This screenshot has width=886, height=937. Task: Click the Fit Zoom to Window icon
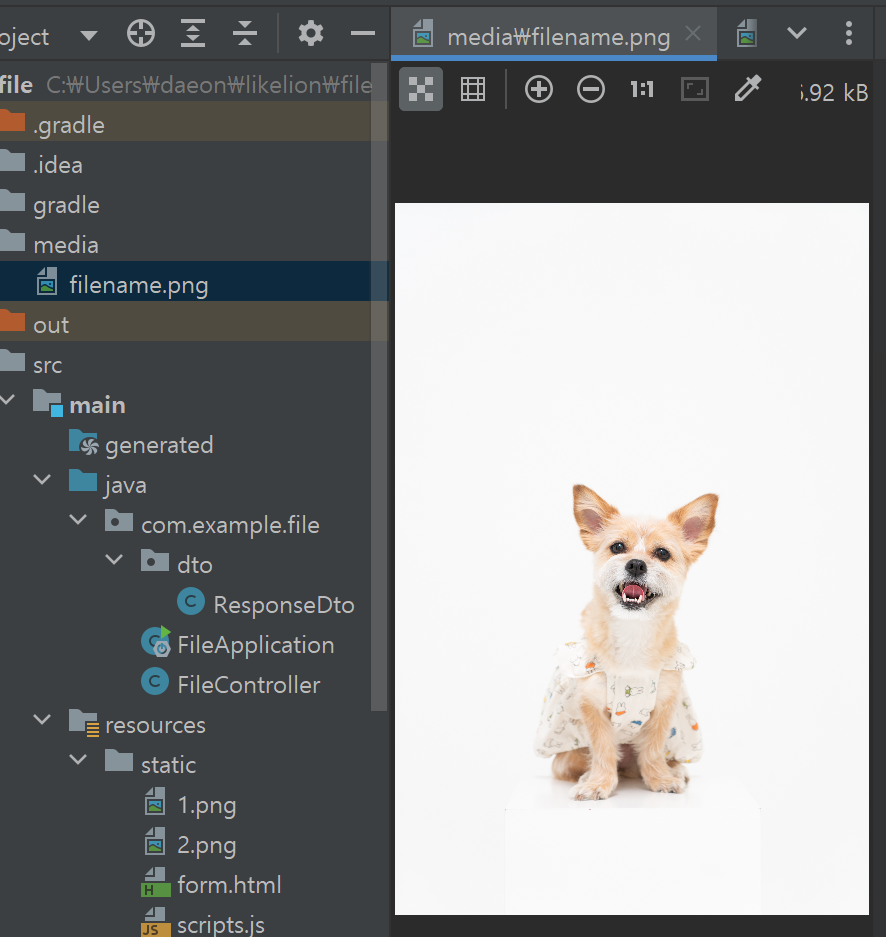(x=695, y=90)
